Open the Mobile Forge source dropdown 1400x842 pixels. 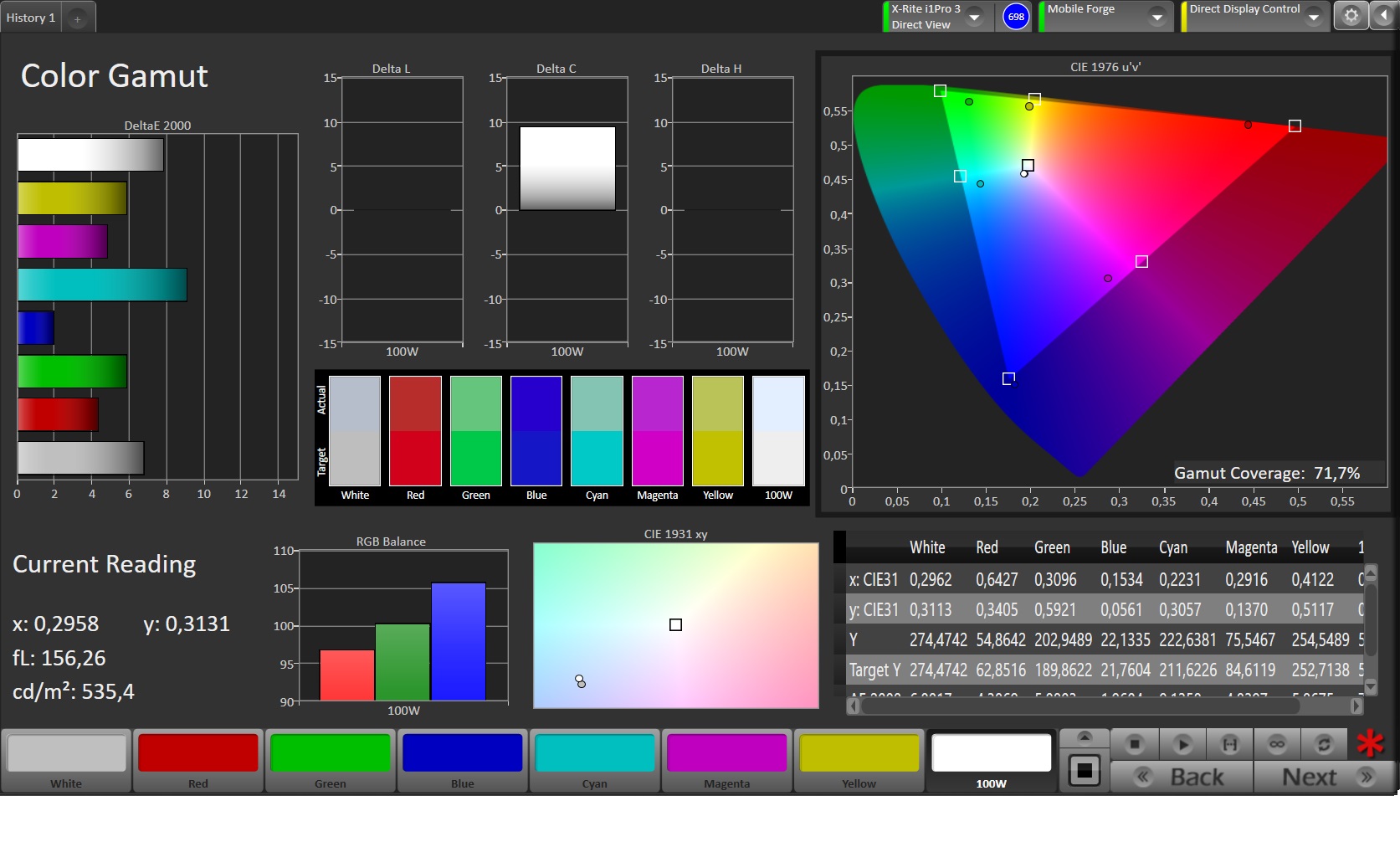click(1156, 17)
